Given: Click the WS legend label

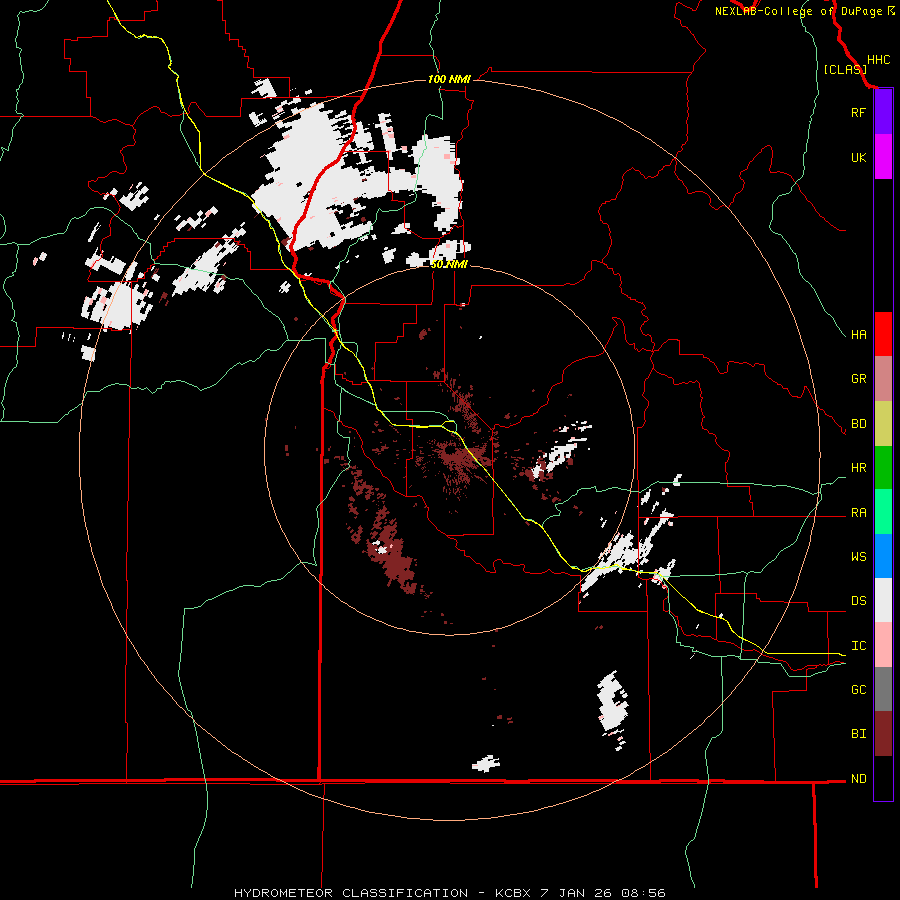Looking at the screenshot, I should click(x=858, y=557).
